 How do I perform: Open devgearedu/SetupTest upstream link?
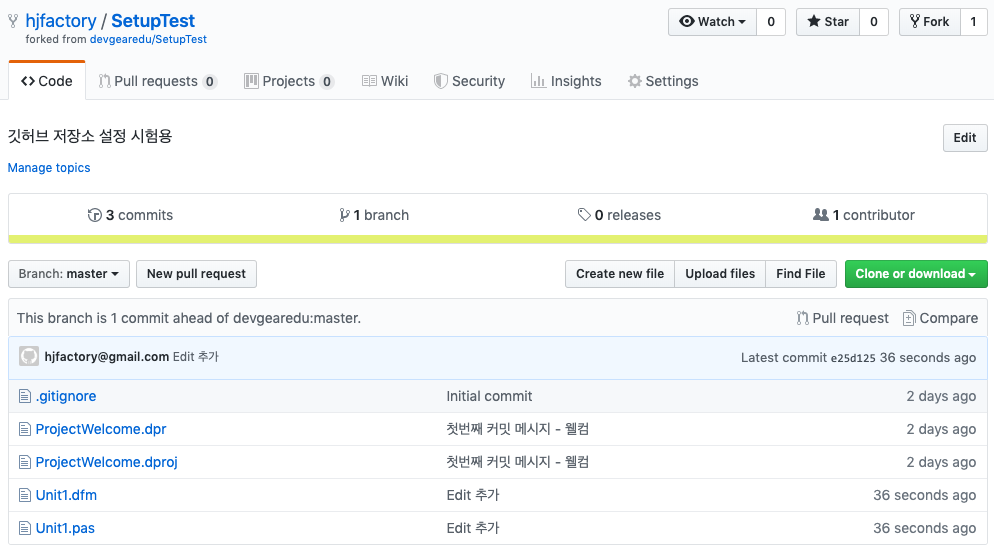pos(148,39)
